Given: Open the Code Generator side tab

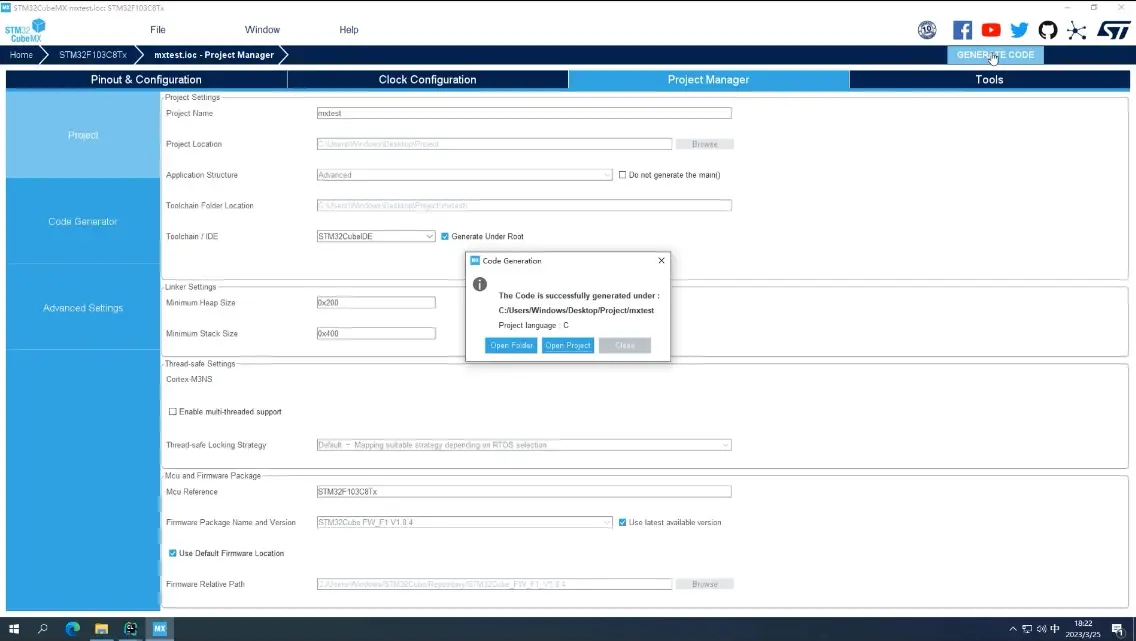Looking at the screenshot, I should [x=83, y=222].
